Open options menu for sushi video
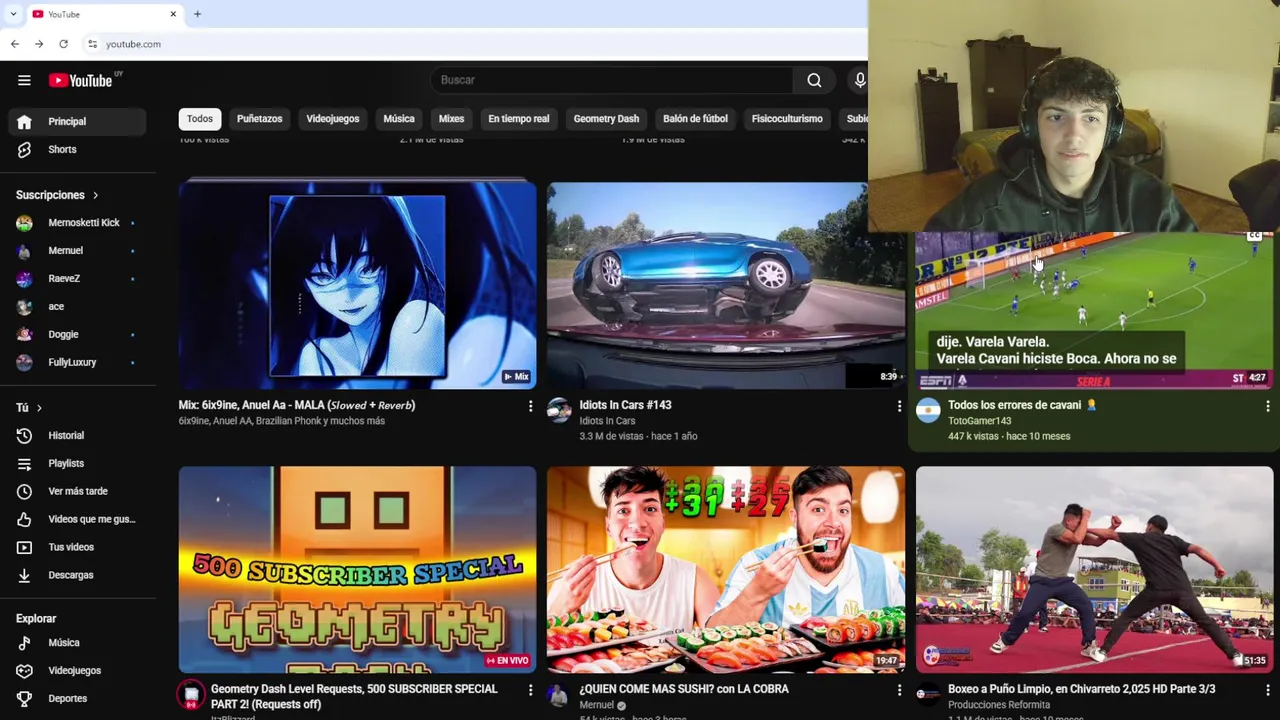This screenshot has width=1280, height=720. [898, 690]
